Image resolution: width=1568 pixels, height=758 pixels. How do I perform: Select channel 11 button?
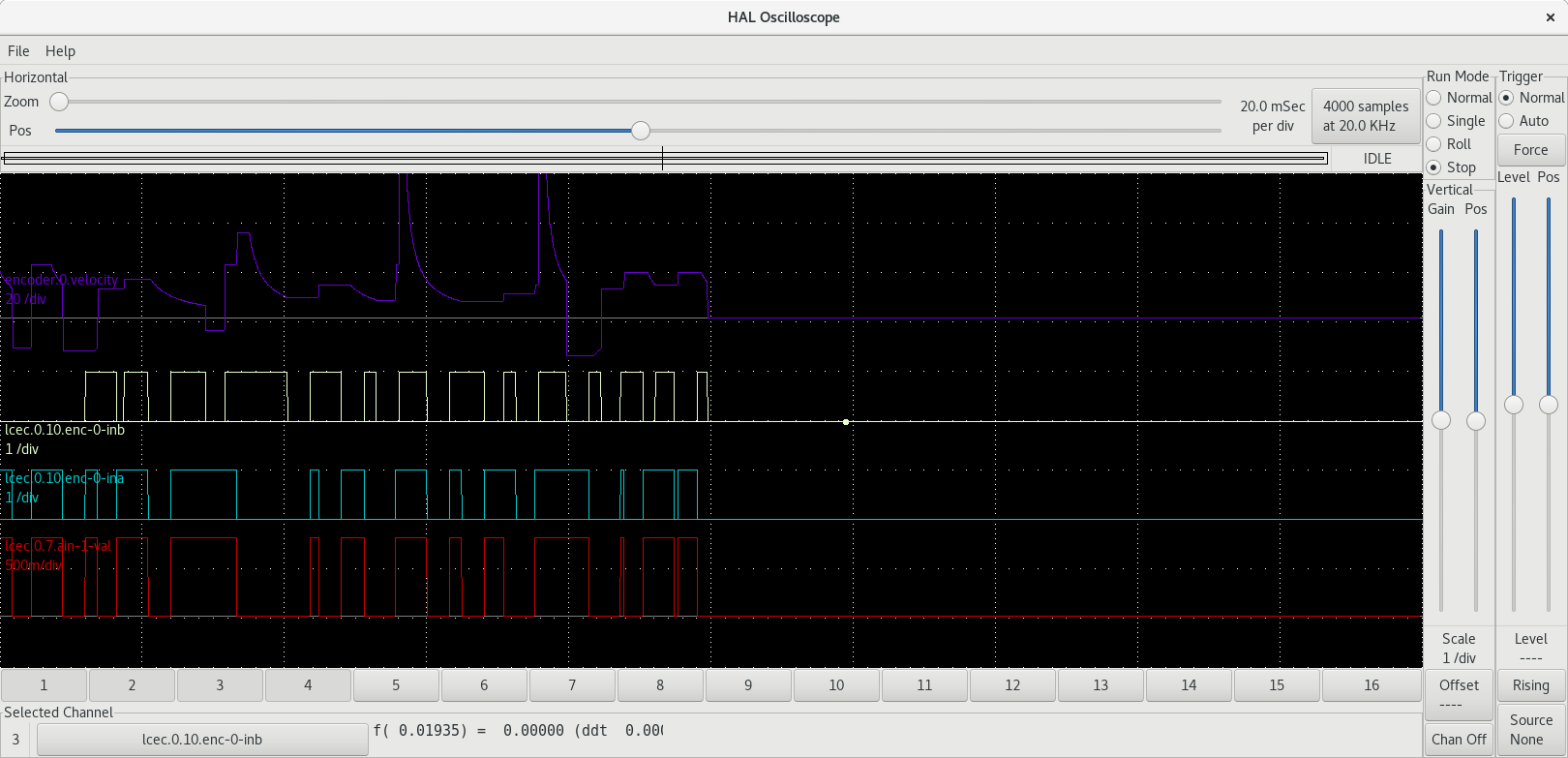(924, 685)
